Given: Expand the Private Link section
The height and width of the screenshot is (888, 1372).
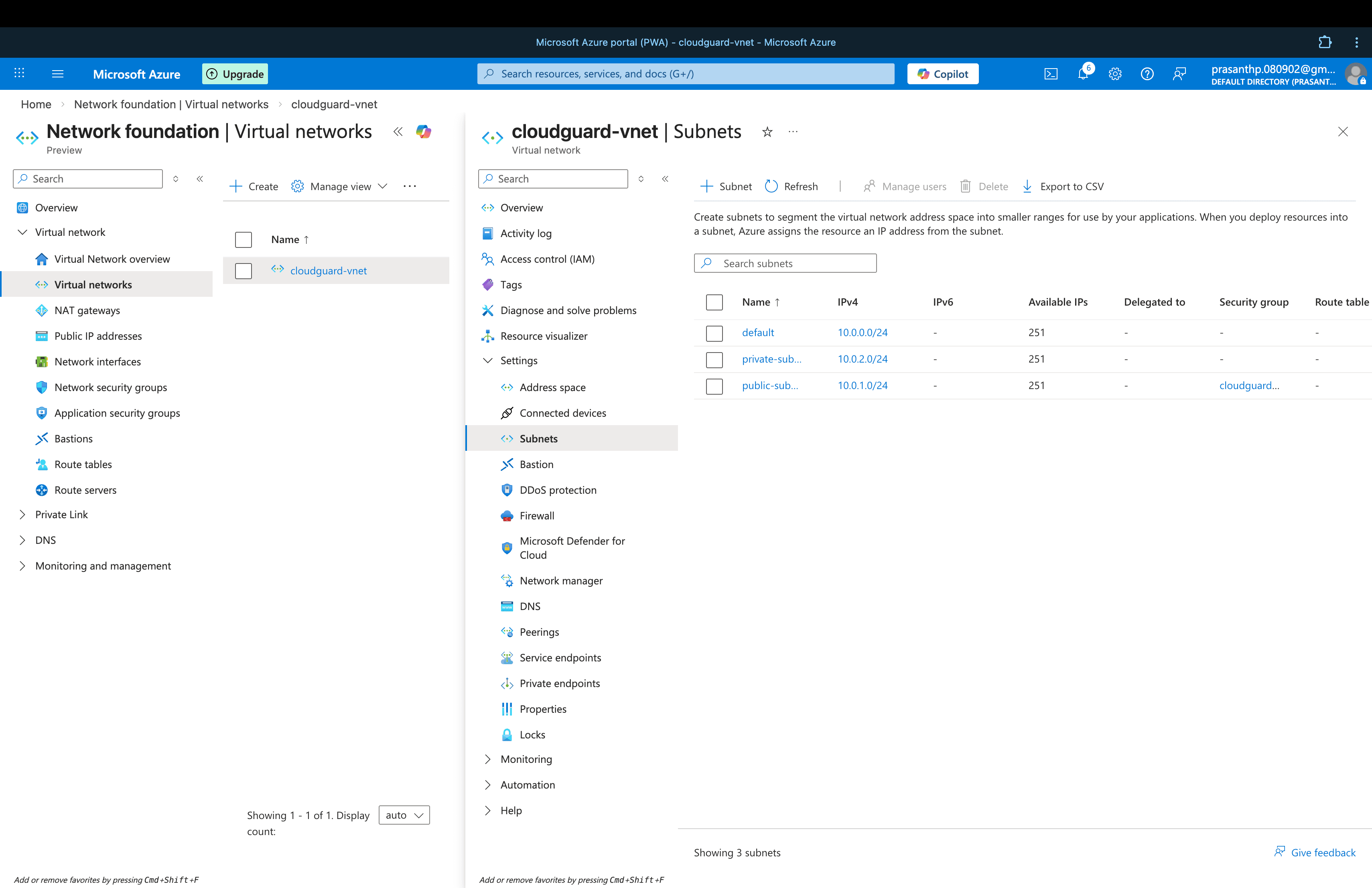Looking at the screenshot, I should [x=22, y=515].
